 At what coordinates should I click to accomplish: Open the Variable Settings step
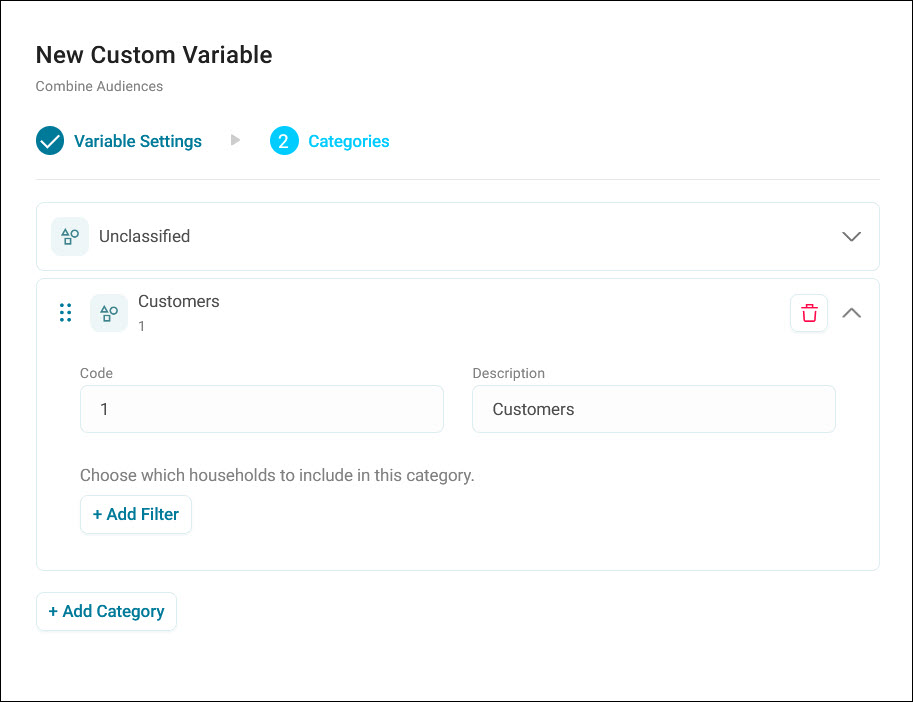pyautogui.click(x=137, y=141)
